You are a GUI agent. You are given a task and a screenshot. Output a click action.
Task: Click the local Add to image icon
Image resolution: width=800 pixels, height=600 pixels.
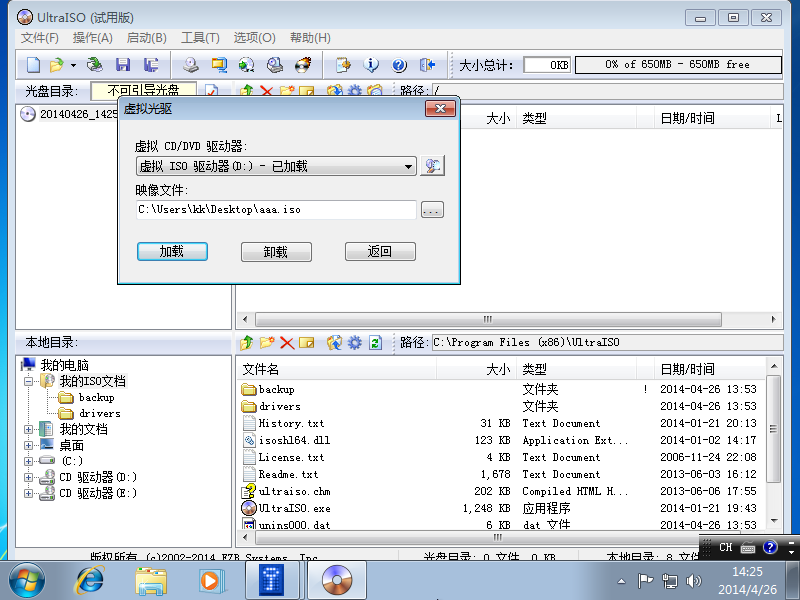pos(335,342)
